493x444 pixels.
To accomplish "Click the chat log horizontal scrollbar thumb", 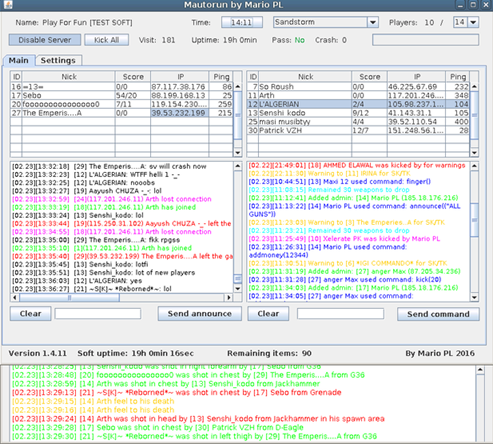I will point(69,297).
